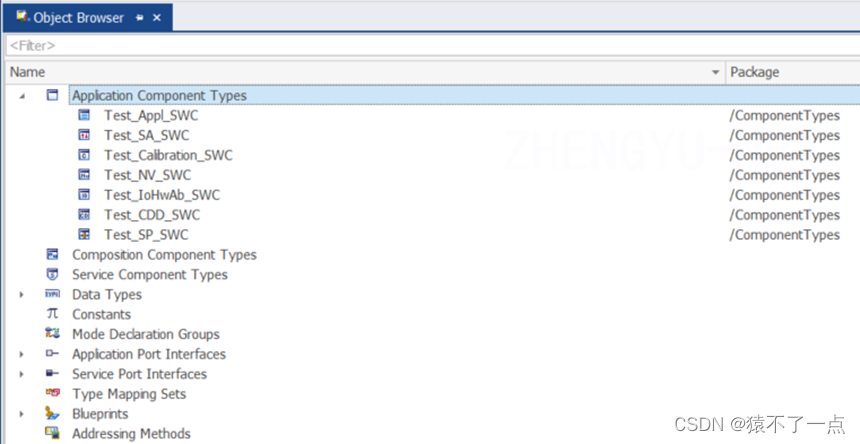Click /ComponentTypes package of Test_CDD_SWC
The height and width of the screenshot is (444, 860).
[784, 215]
